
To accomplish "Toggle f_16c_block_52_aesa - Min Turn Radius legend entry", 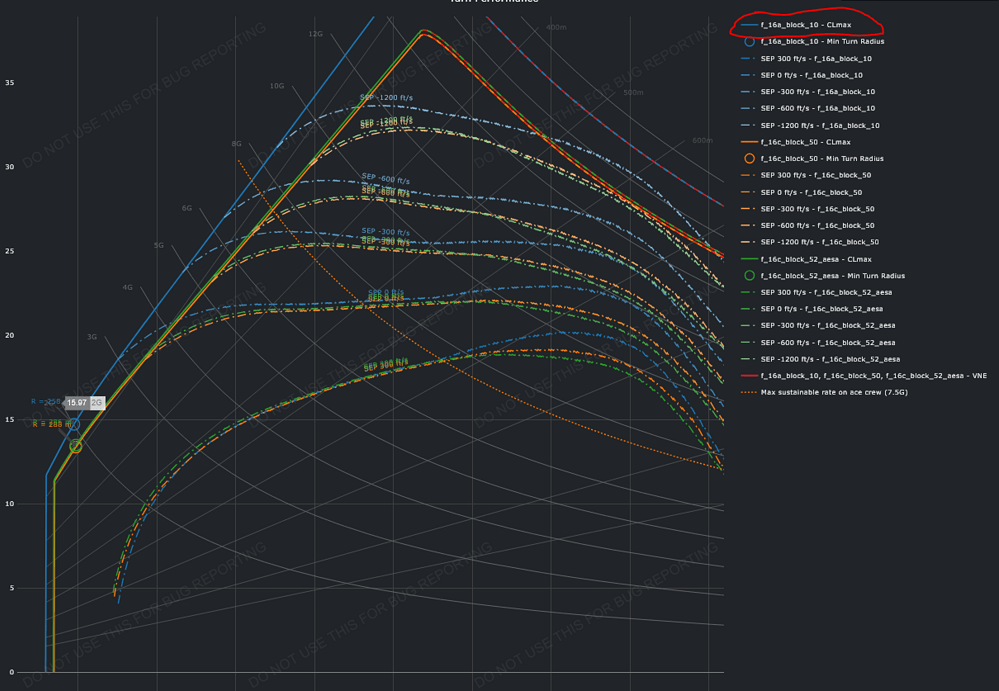I will tap(823, 276).
